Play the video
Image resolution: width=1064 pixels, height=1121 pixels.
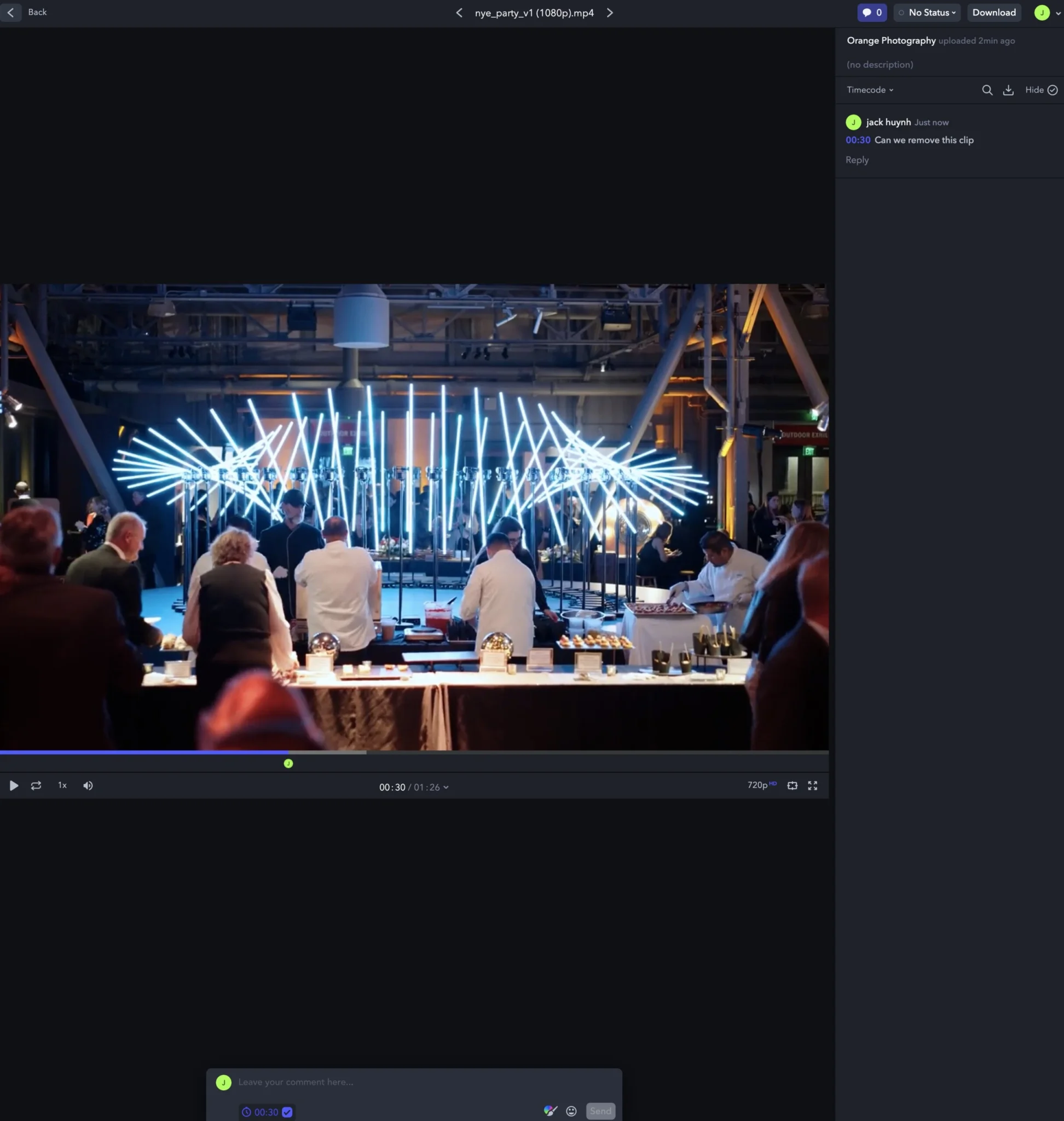14,785
